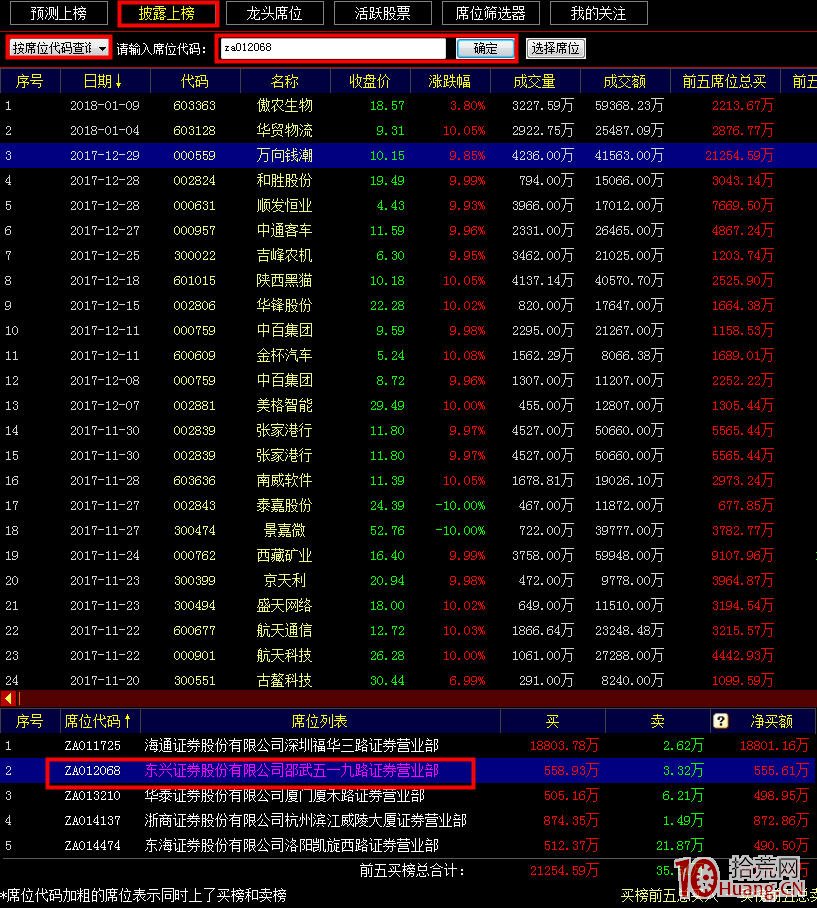Select the 和胜股份 row
The height and width of the screenshot is (908, 817).
tap(408, 181)
